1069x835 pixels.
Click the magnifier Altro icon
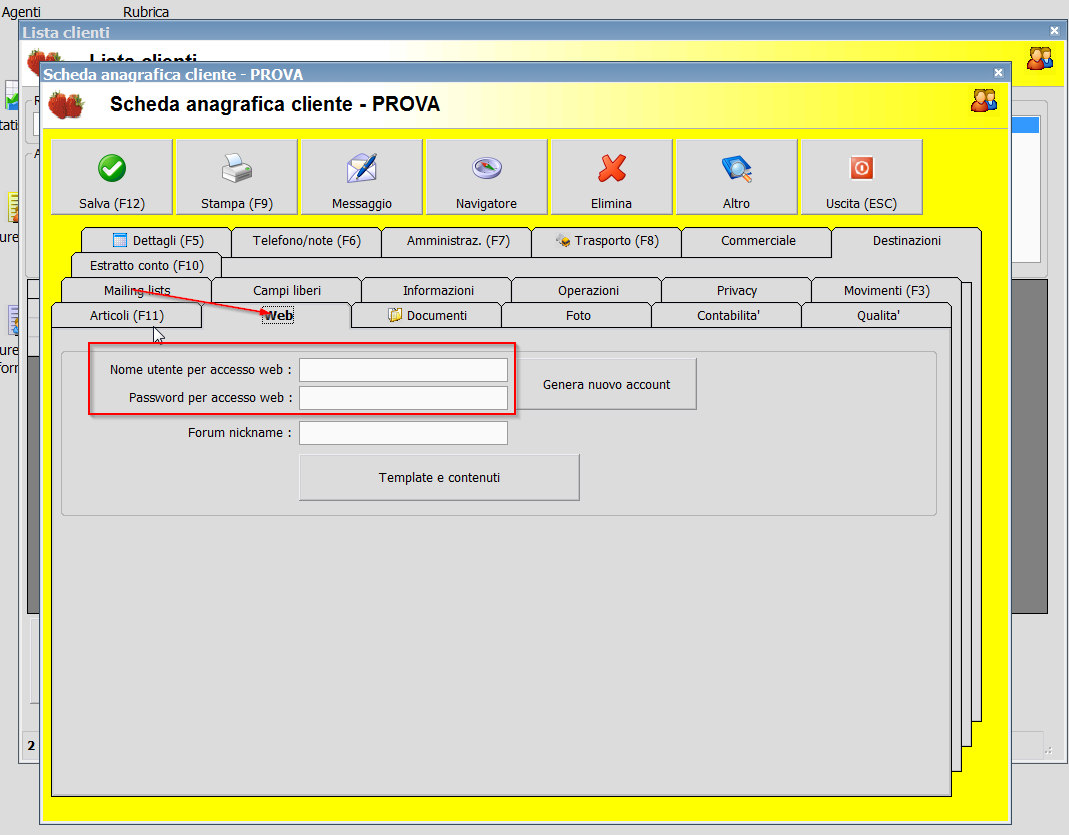(x=736, y=168)
